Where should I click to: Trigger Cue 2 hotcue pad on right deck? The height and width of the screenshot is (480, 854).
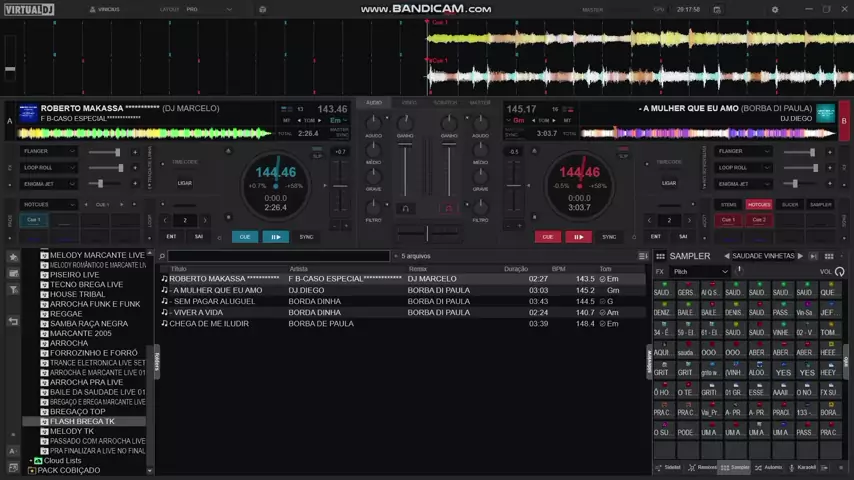coord(759,220)
